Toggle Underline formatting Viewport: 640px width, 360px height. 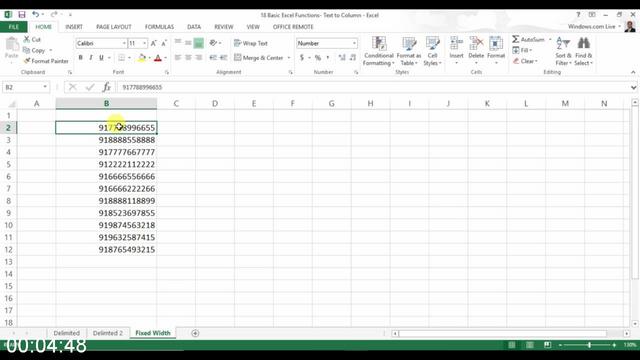click(101, 58)
